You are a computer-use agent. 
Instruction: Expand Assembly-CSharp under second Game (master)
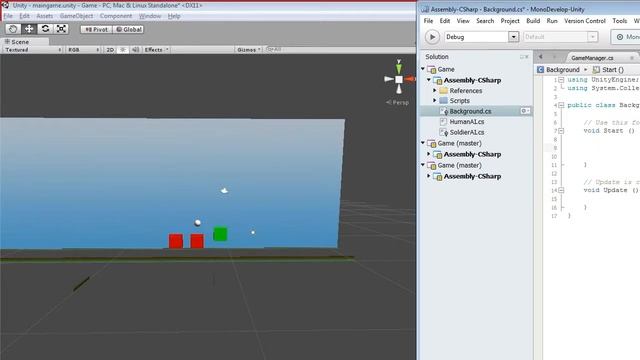click(429, 176)
